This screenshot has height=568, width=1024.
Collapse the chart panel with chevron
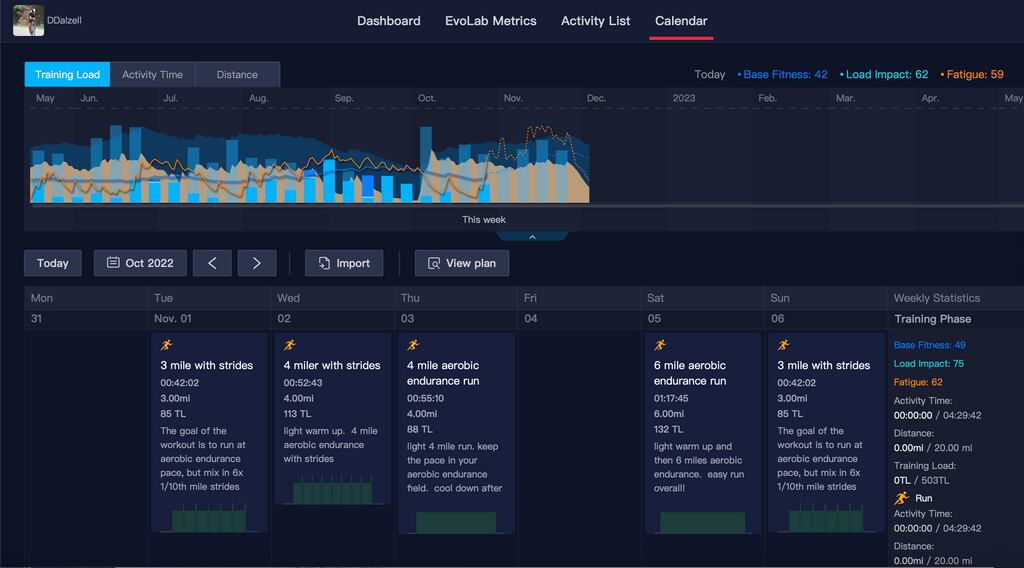pos(532,237)
